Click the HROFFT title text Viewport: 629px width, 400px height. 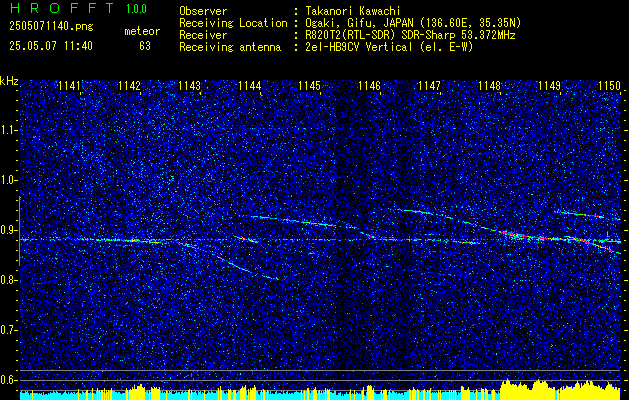pos(62,8)
